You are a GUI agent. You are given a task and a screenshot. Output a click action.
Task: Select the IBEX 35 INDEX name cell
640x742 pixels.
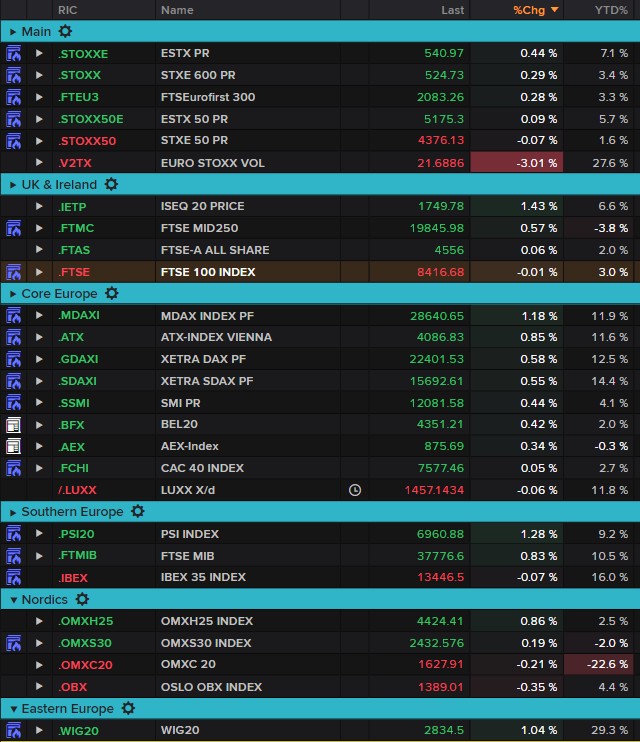(248, 577)
